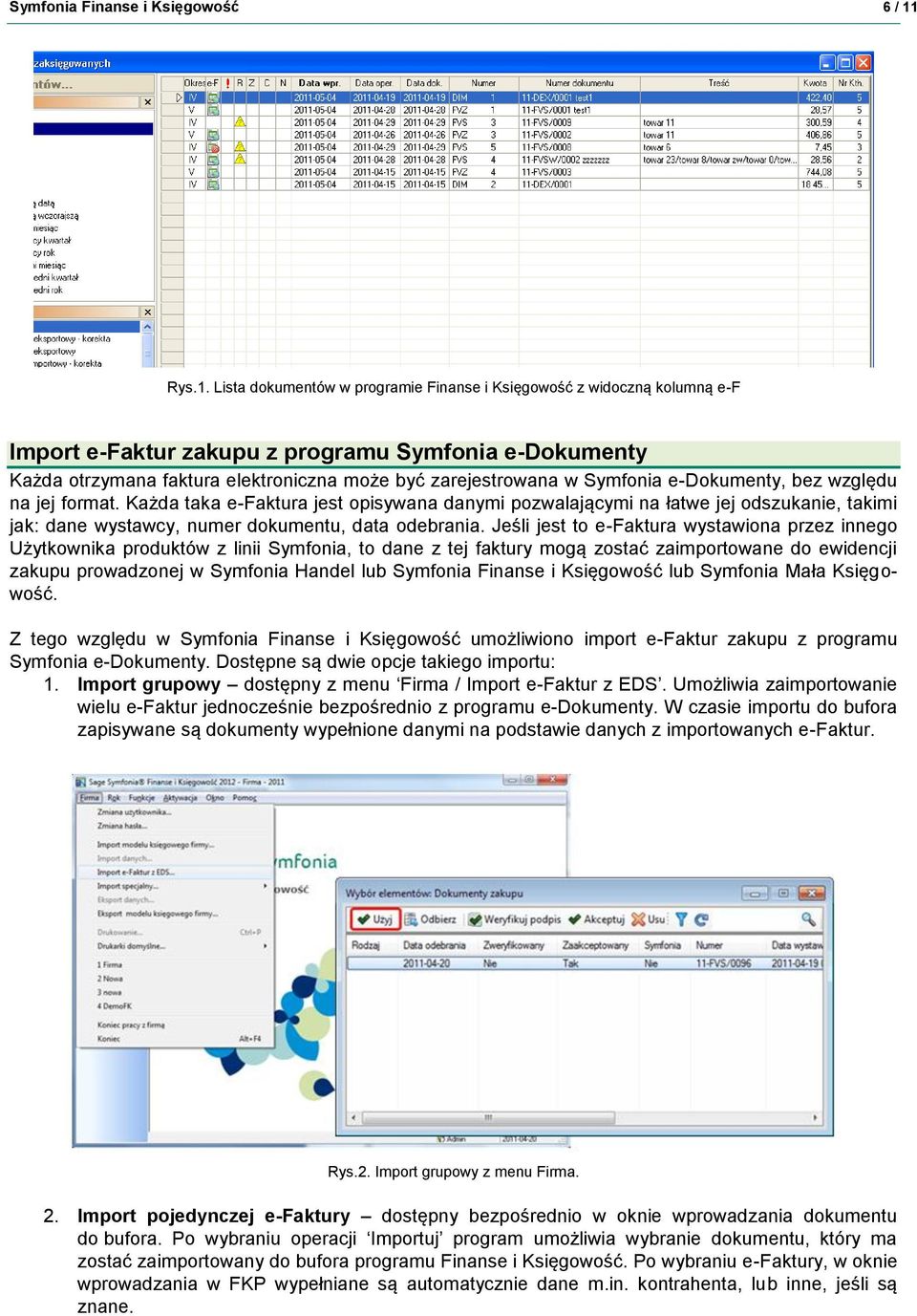Click the Usuń red cross icon
The width and height of the screenshot is (917, 1316).
pyautogui.click(x=637, y=919)
